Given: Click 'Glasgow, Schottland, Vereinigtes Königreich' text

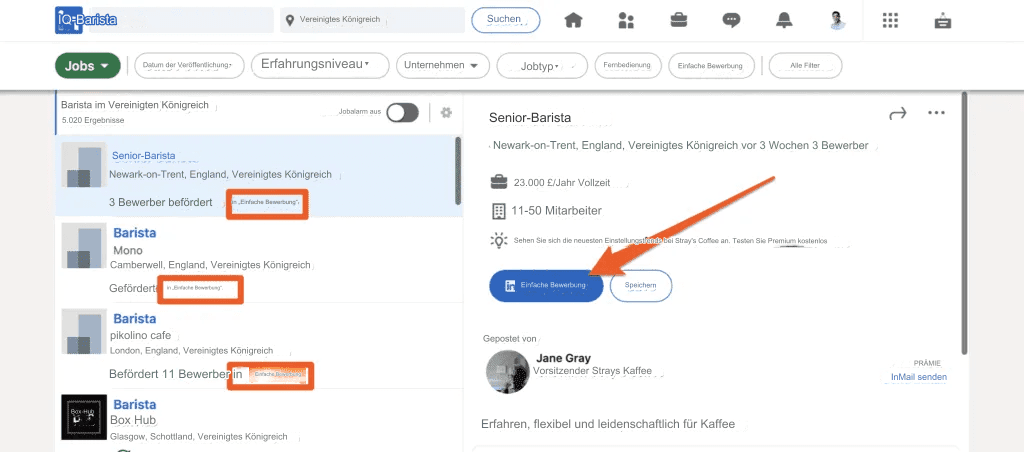Looking at the screenshot, I should point(199,436).
